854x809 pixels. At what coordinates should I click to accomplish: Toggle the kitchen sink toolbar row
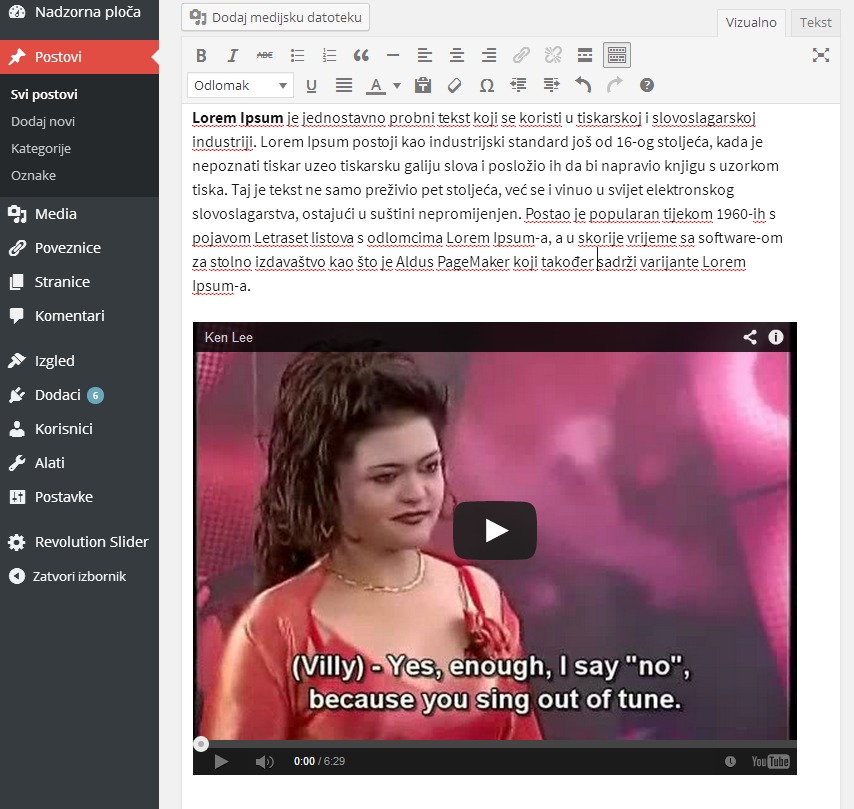pyautogui.click(x=617, y=55)
